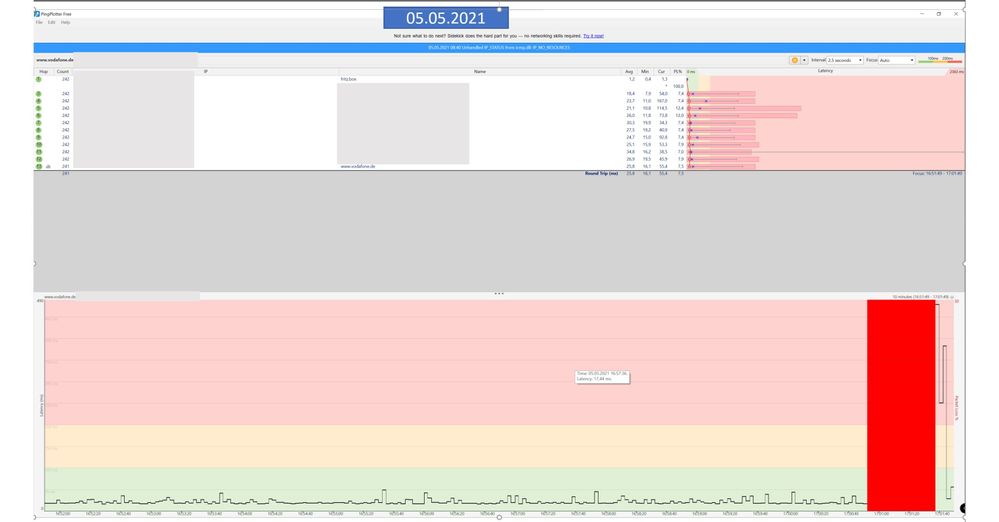This screenshot has width=999, height=522.
Task: Click the 114,5 current latency value
Action: coord(662,108)
